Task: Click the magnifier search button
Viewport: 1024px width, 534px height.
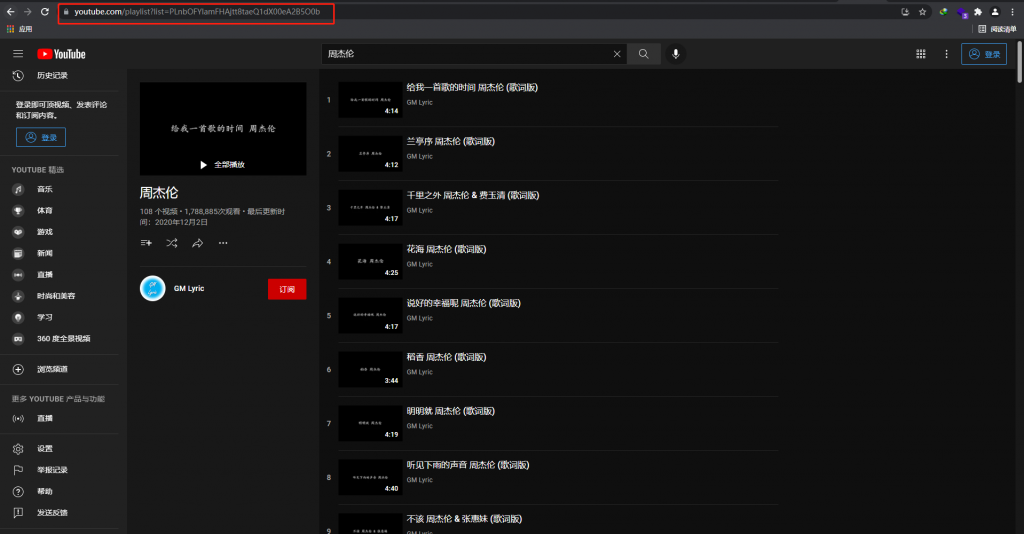Action: [643, 54]
